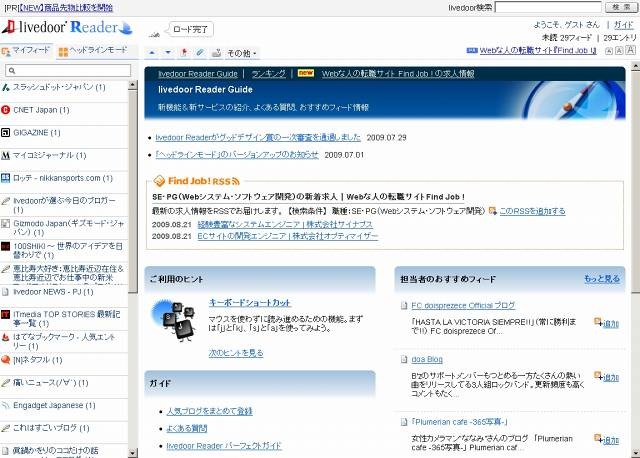Image resolution: width=640 pixels, height=458 pixels.
Task: Click the livedoor Reader logo
Action: 67,27
